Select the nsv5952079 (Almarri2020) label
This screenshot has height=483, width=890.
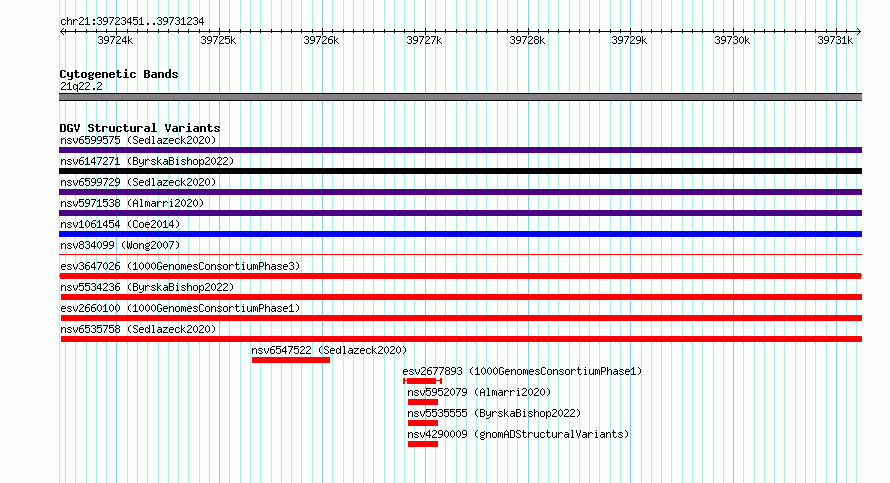(479, 392)
